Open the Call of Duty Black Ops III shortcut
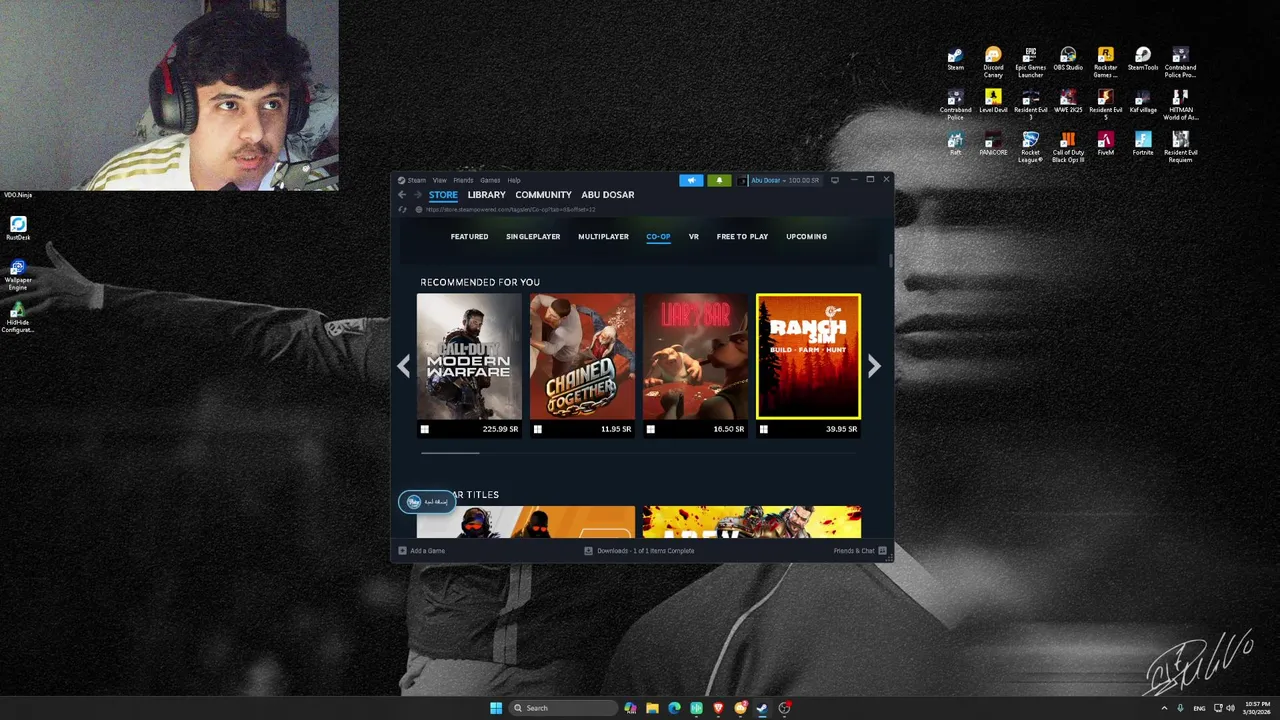 [1068, 146]
